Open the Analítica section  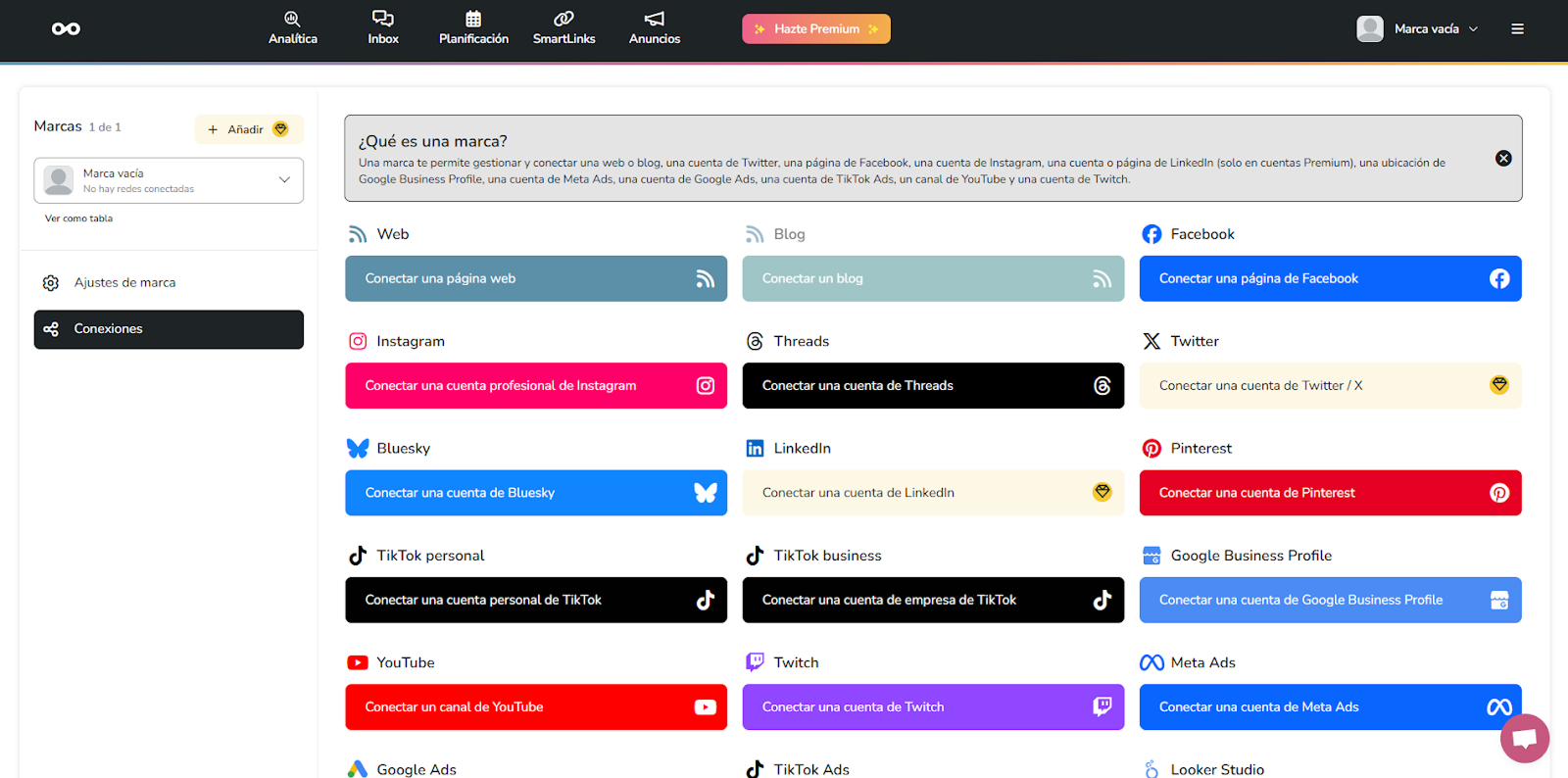click(293, 28)
